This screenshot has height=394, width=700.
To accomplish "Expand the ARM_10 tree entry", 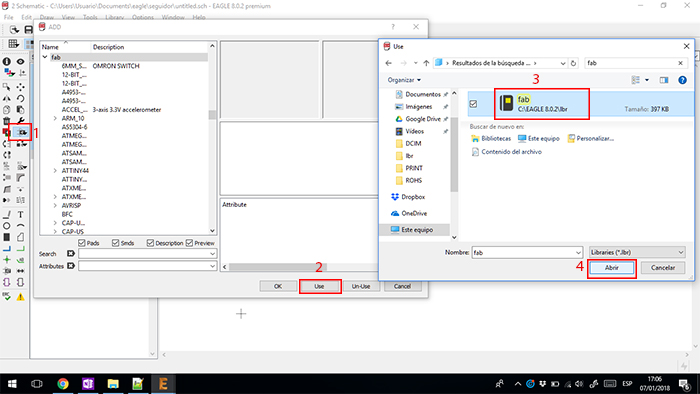I will tap(55, 118).
